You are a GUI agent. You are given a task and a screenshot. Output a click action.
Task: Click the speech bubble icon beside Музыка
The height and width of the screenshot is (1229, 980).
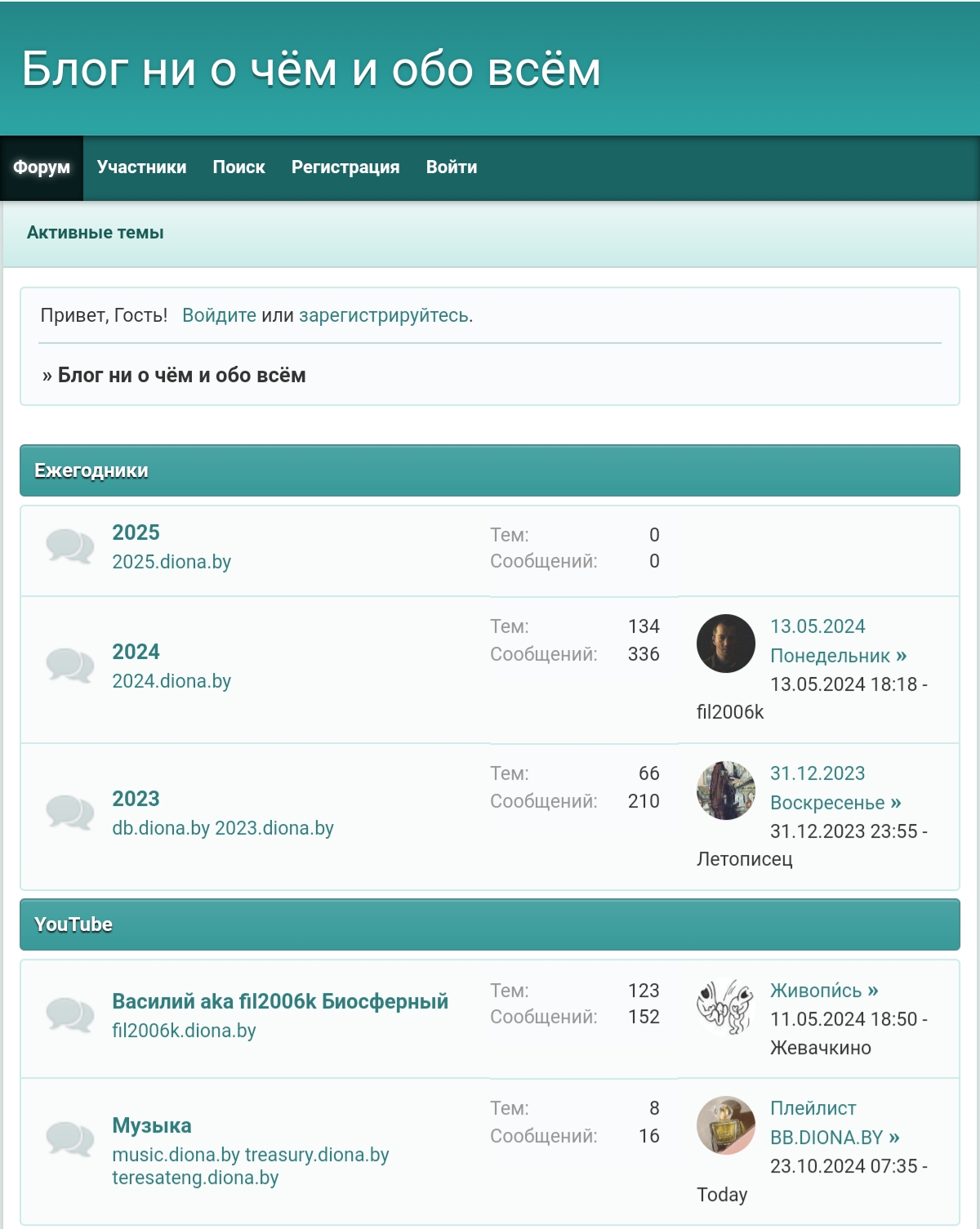tap(70, 1139)
